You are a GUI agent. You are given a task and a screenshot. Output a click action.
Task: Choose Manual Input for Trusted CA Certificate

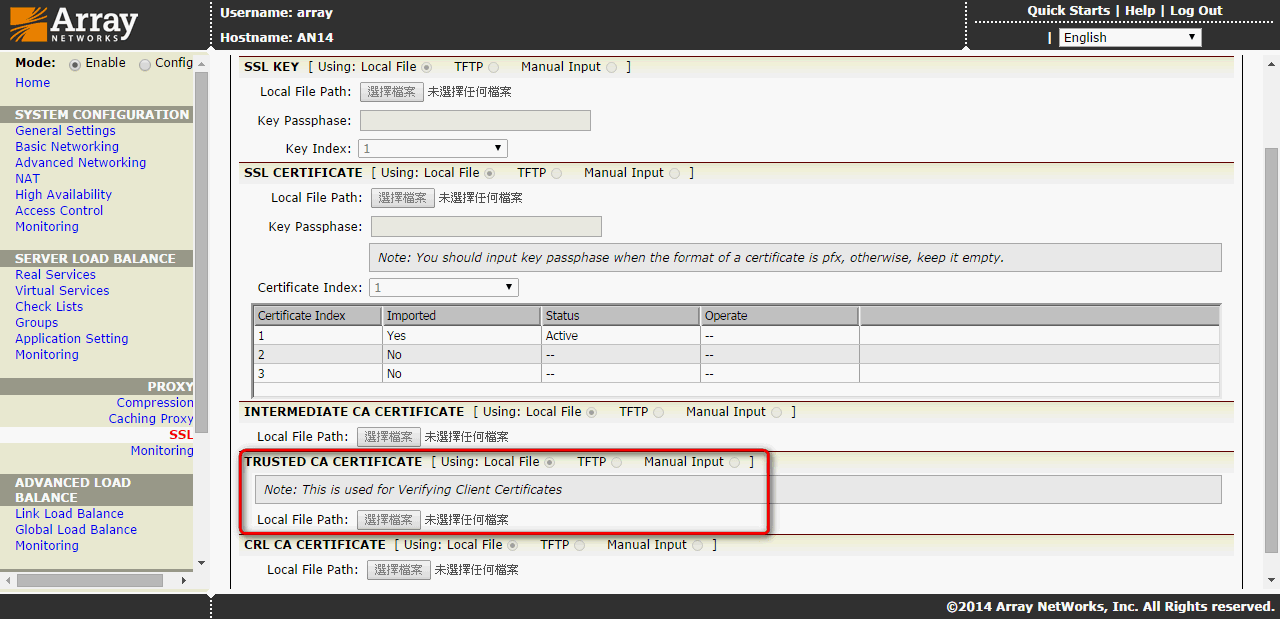(735, 463)
